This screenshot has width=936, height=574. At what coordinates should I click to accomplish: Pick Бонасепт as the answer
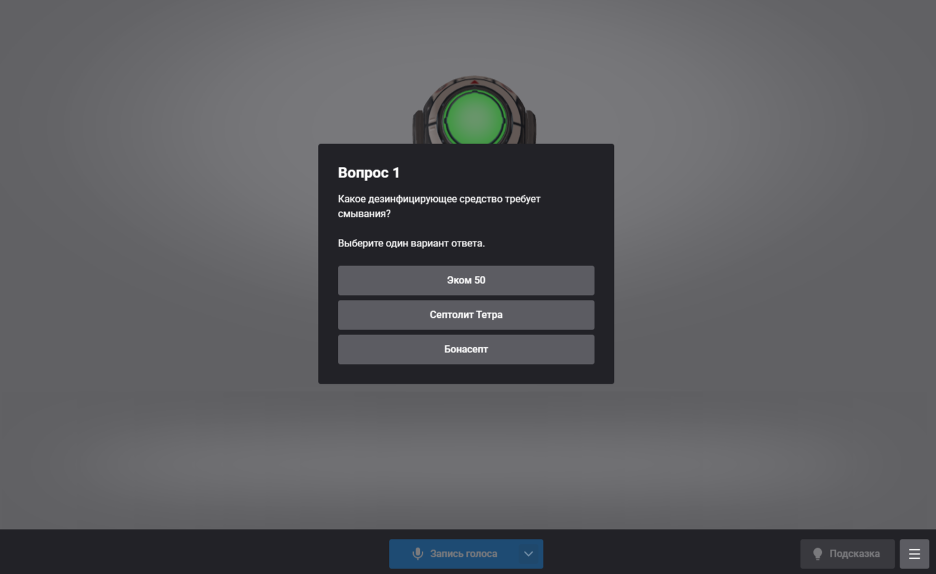point(466,350)
